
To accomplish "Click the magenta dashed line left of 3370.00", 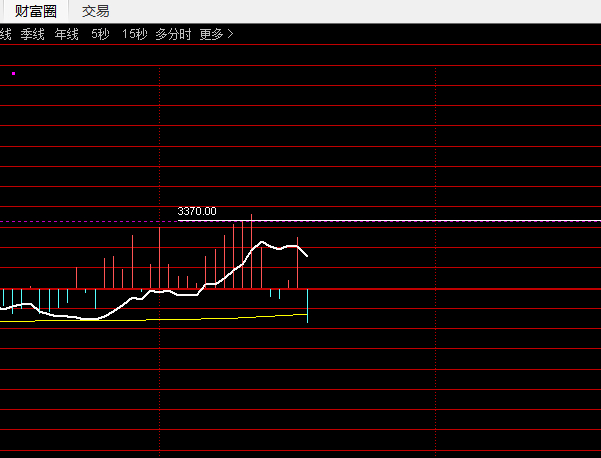I will [x=89, y=222].
